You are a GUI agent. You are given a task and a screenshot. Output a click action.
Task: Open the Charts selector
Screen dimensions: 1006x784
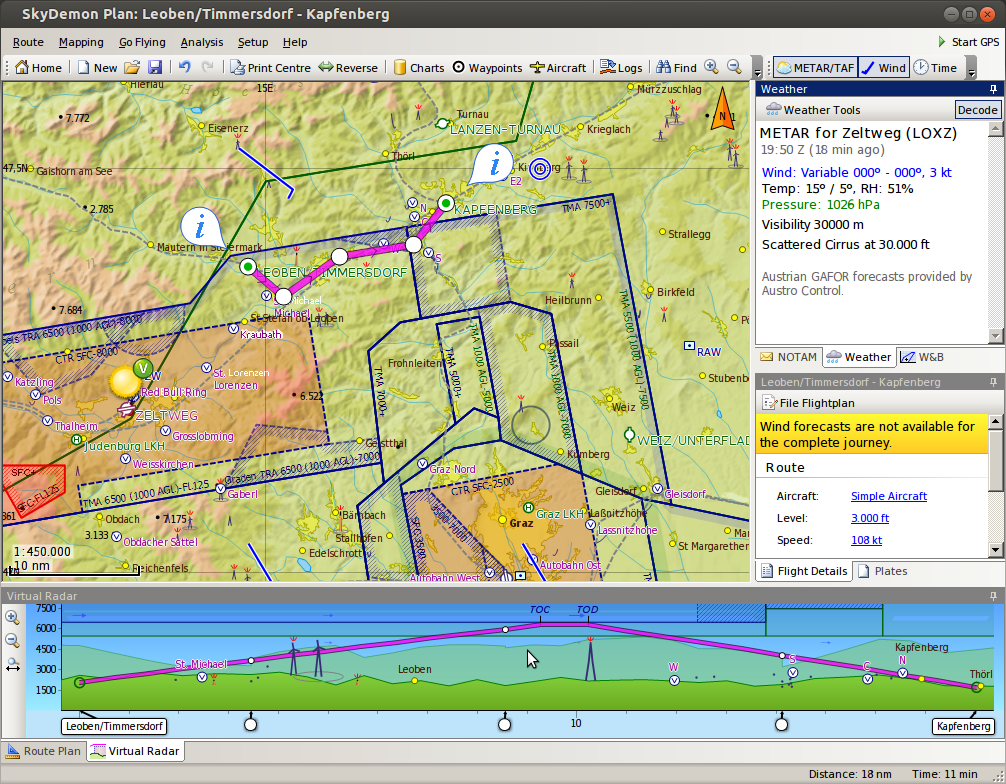(418, 67)
